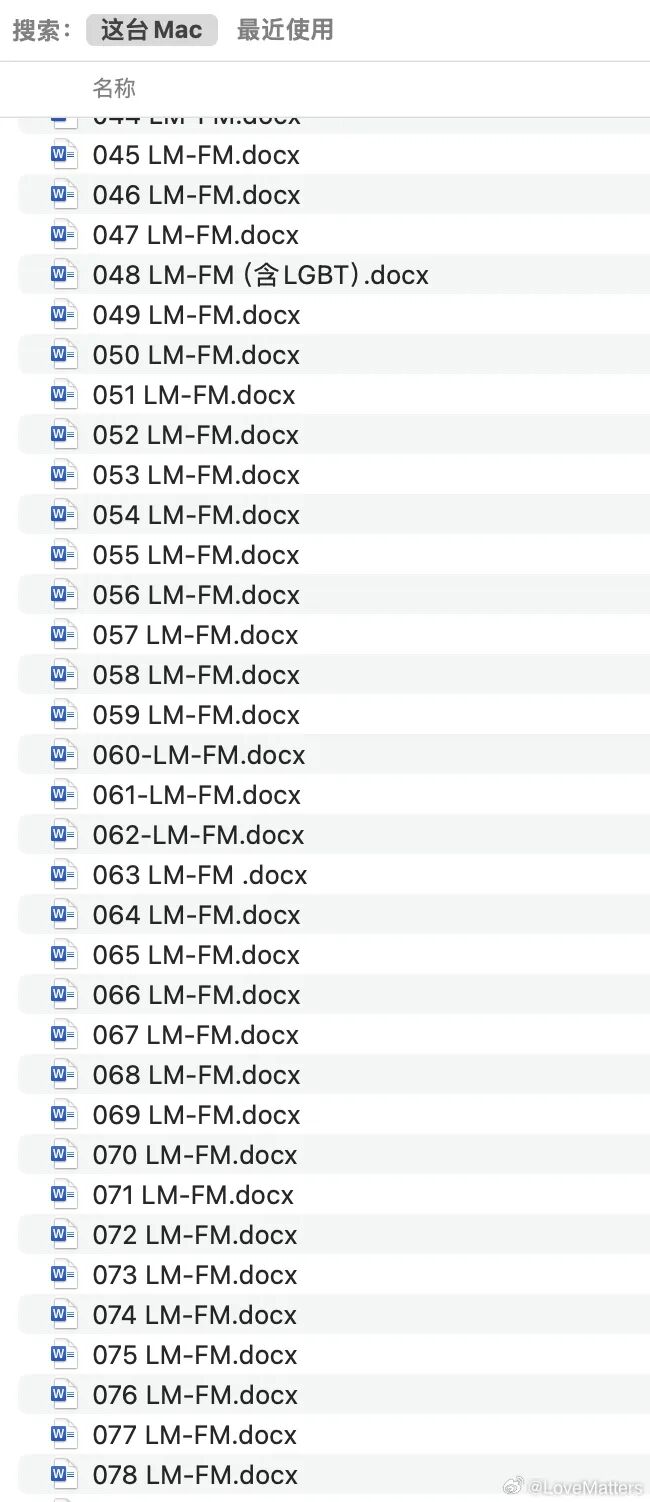
Task: Select file name 070 LM-FM.docx
Action: tap(195, 1155)
